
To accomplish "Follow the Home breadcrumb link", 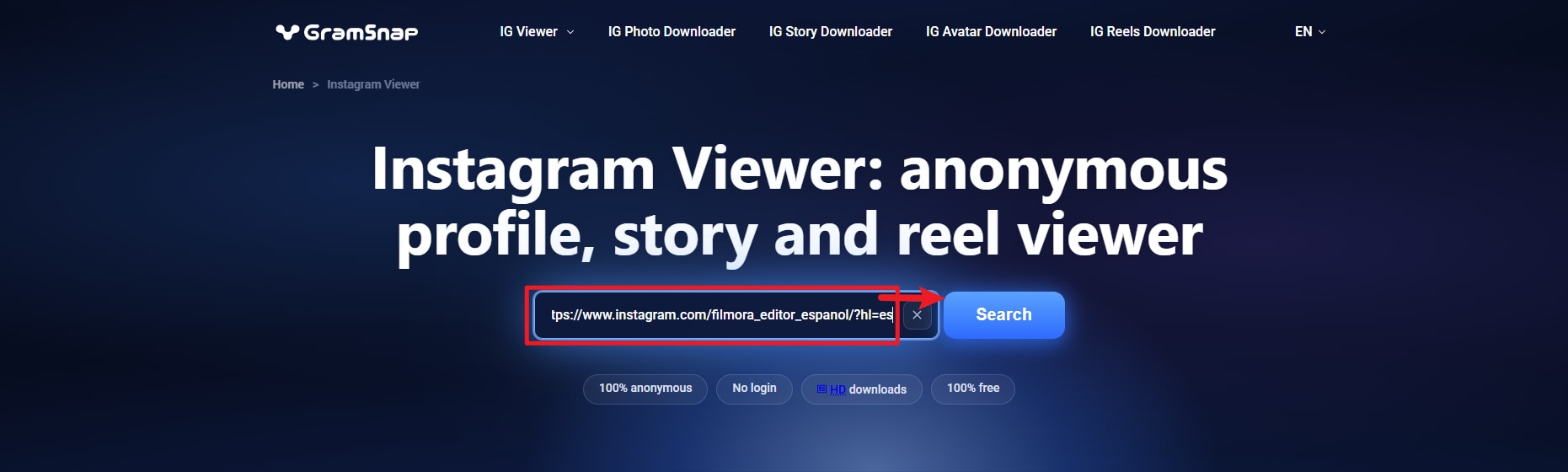I will tap(288, 84).
